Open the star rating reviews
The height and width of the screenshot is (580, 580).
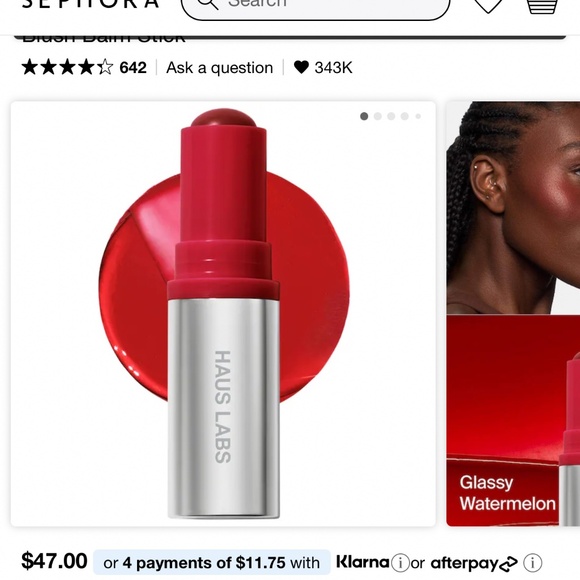pyautogui.click(x=67, y=67)
